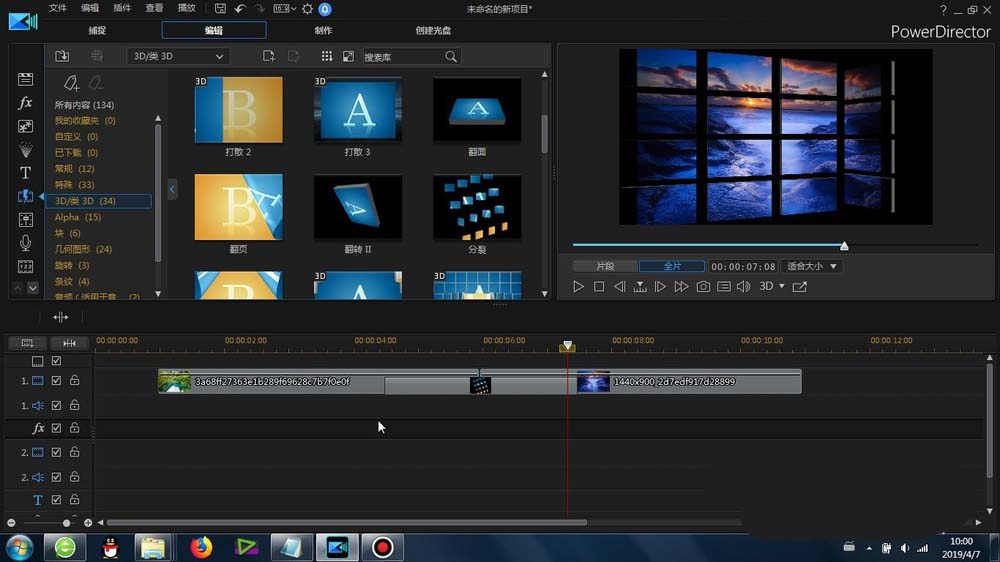This screenshot has width=1000, height=562.
Task: Uncheck the fx effect track checkbox
Action: coord(57,428)
